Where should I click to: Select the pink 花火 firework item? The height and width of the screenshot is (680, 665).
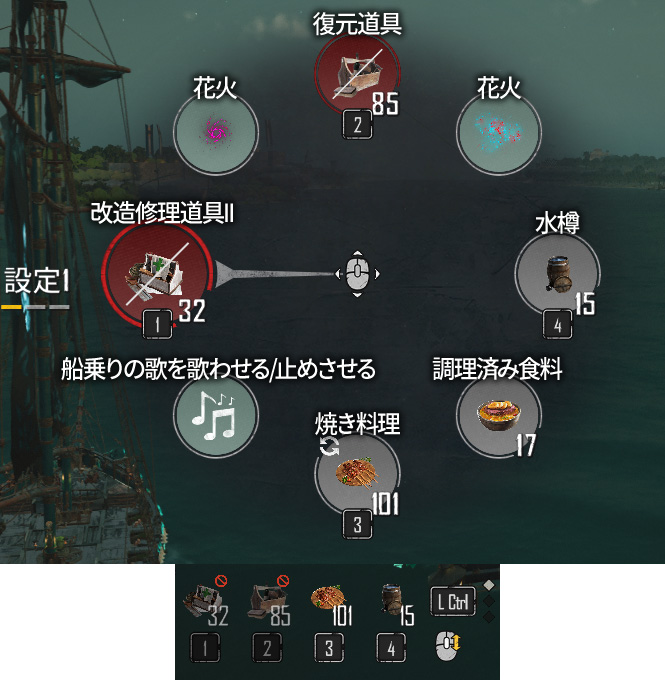pos(216,133)
